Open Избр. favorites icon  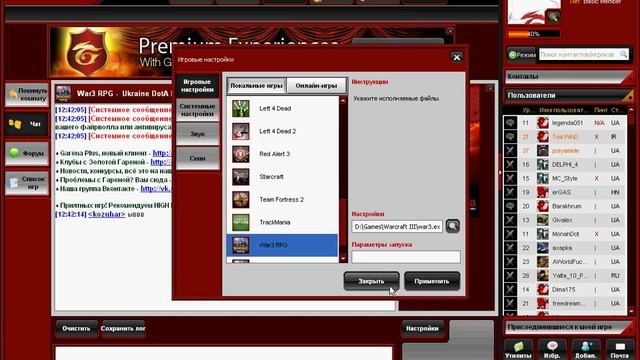coord(552,350)
